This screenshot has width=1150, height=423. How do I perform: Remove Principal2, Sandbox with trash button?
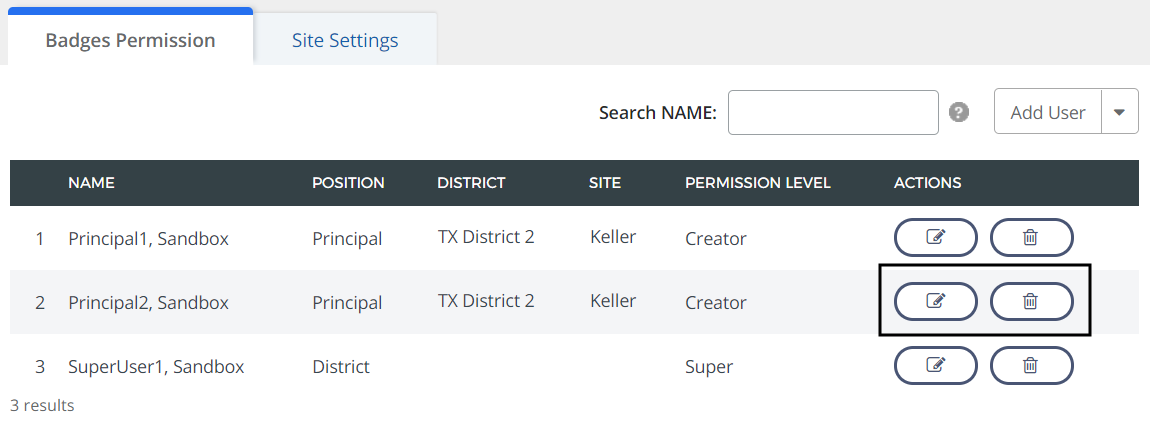click(x=1031, y=301)
